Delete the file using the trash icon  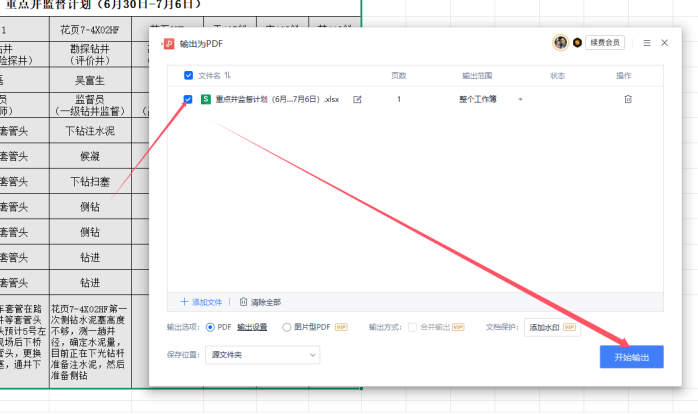627,99
